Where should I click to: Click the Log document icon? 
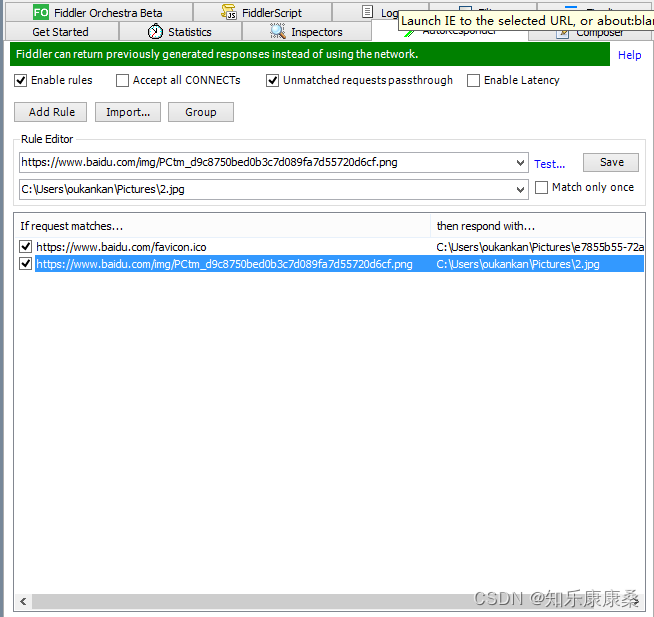click(x=367, y=12)
